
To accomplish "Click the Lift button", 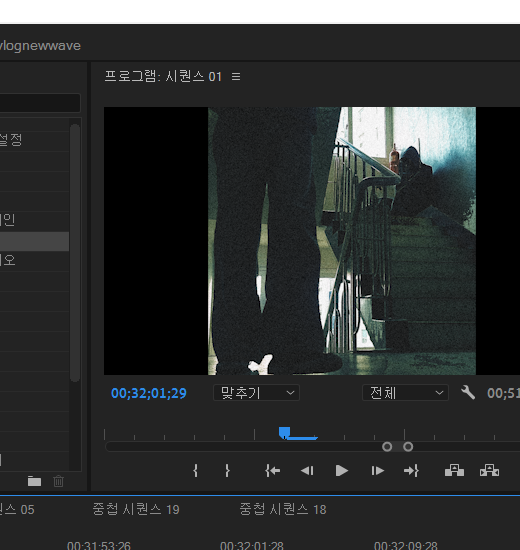I will tap(454, 470).
